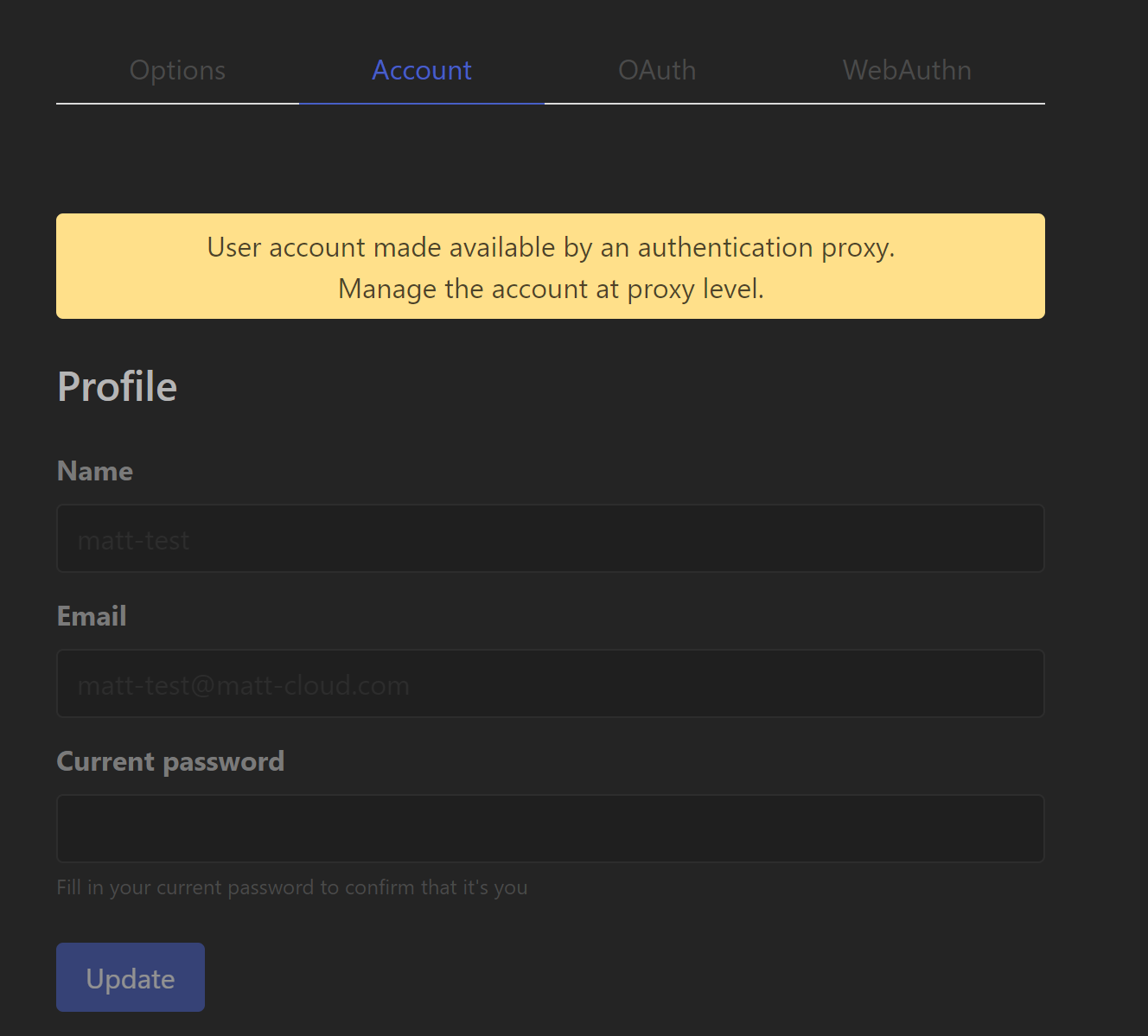
Task: Click the Name field label
Action: [95, 471]
